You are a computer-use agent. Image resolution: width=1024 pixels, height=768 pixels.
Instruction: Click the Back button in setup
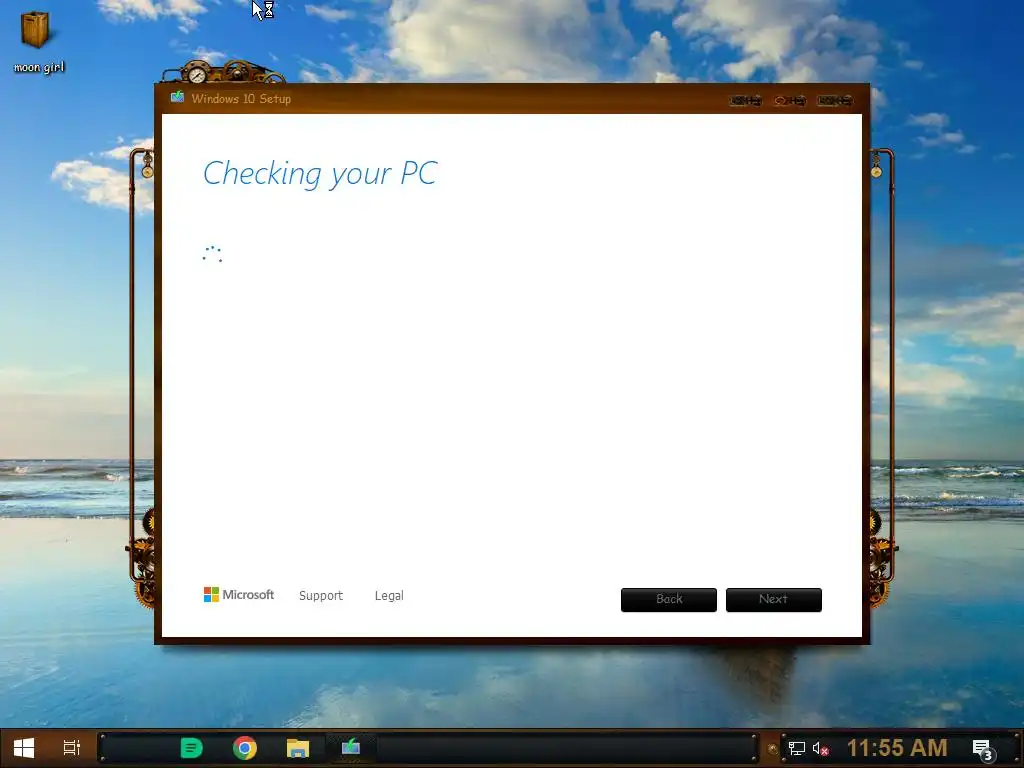(x=669, y=600)
